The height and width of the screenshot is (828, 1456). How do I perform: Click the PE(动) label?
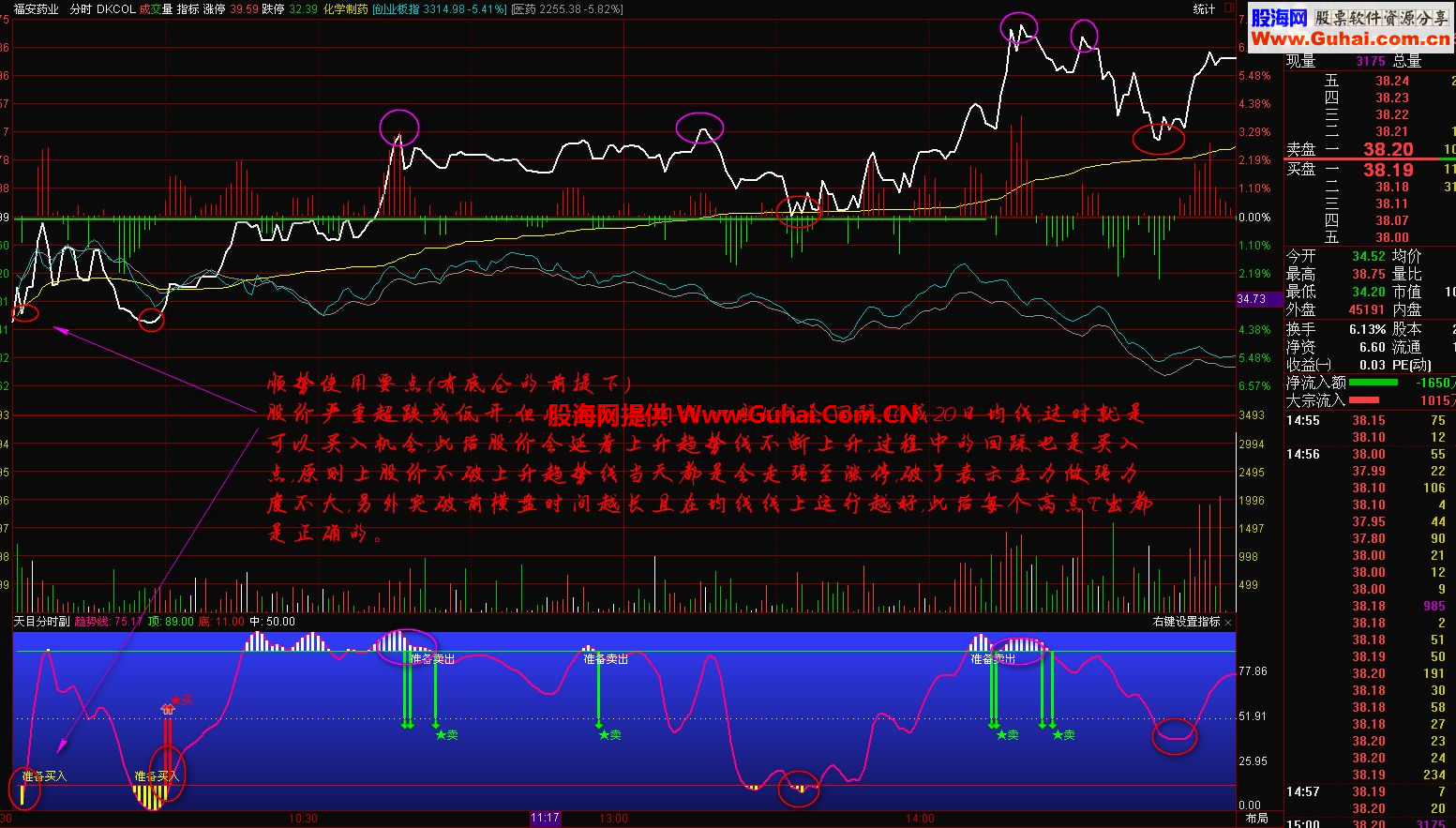pos(1412,366)
